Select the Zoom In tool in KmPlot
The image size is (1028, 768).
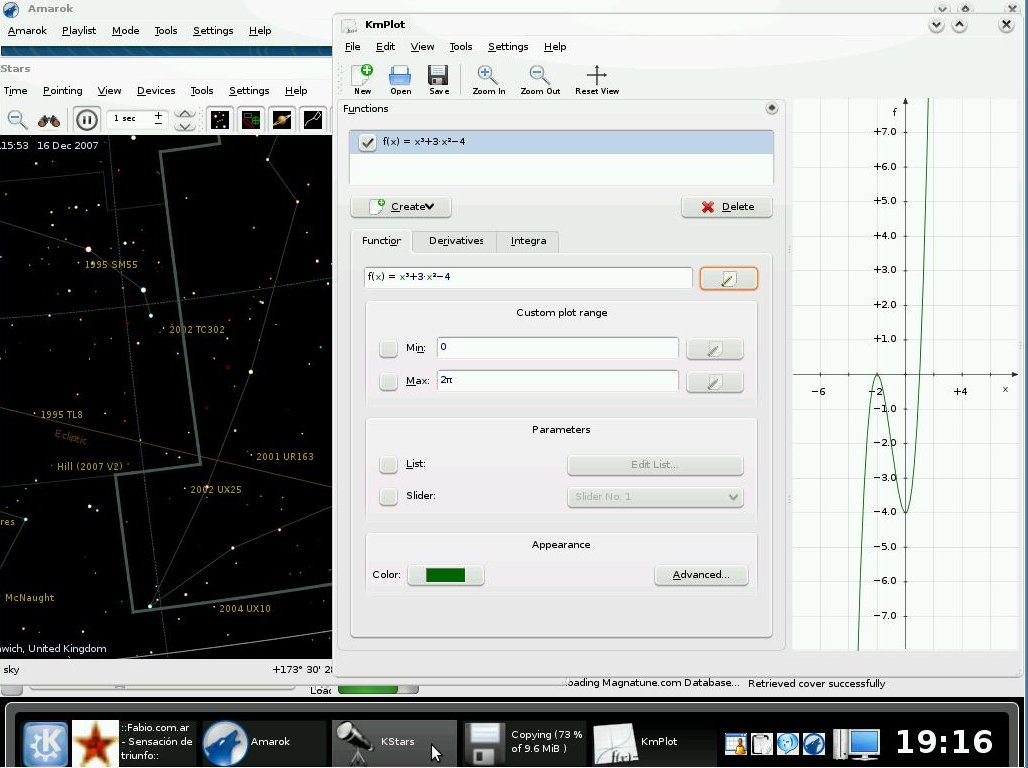[488, 80]
